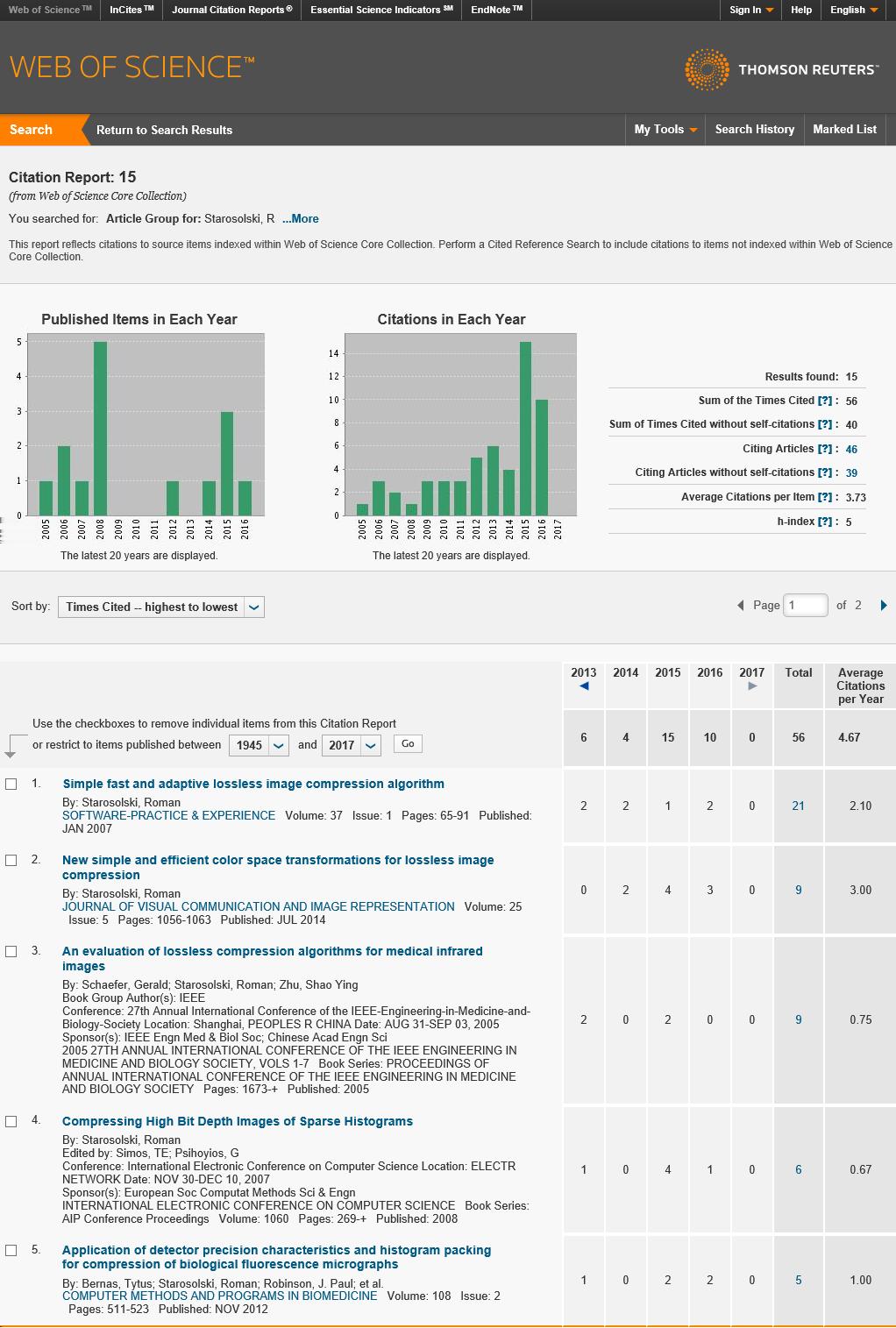Open Application of detector precision characteristics article
Viewport: 896px width, 1328px height.
point(276,1257)
